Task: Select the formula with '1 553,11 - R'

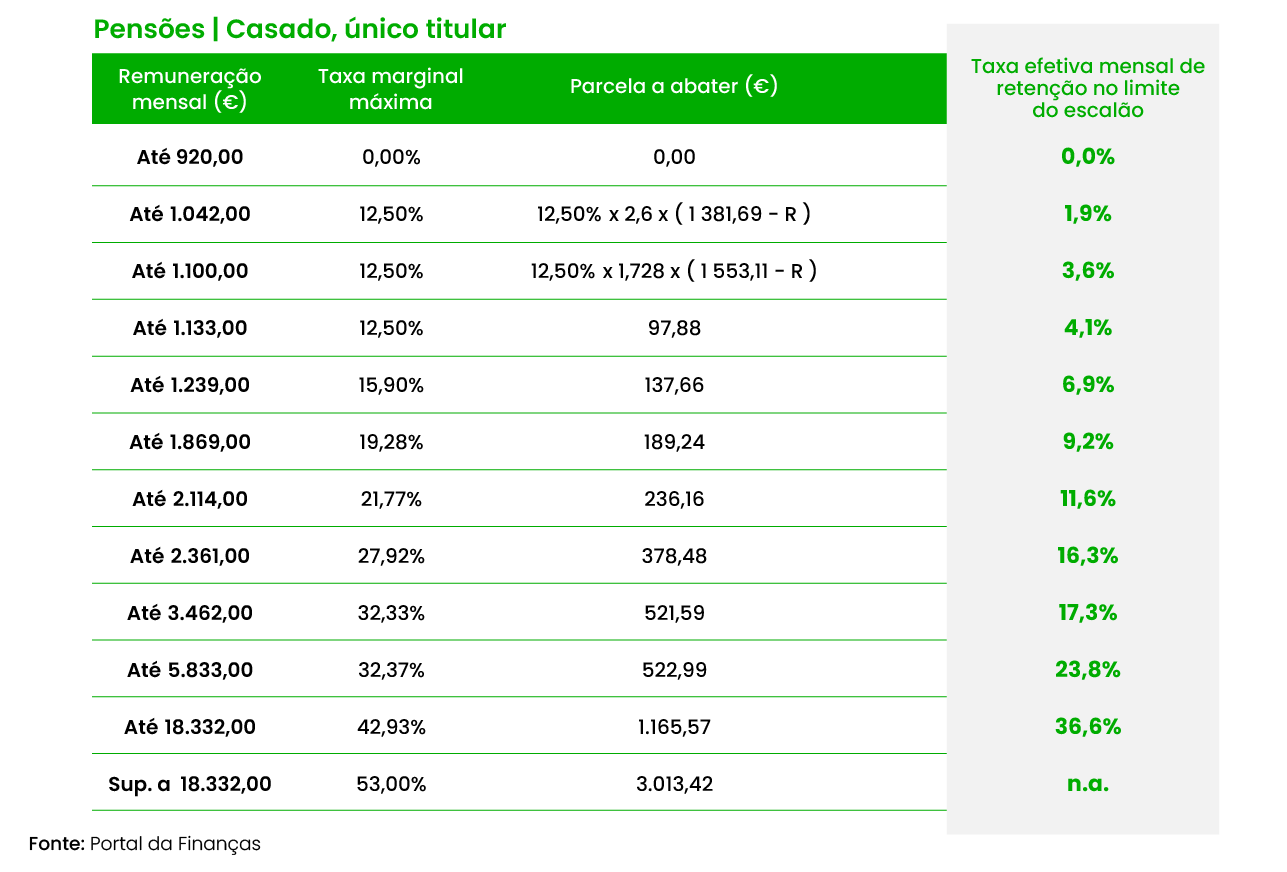Action: (x=673, y=271)
